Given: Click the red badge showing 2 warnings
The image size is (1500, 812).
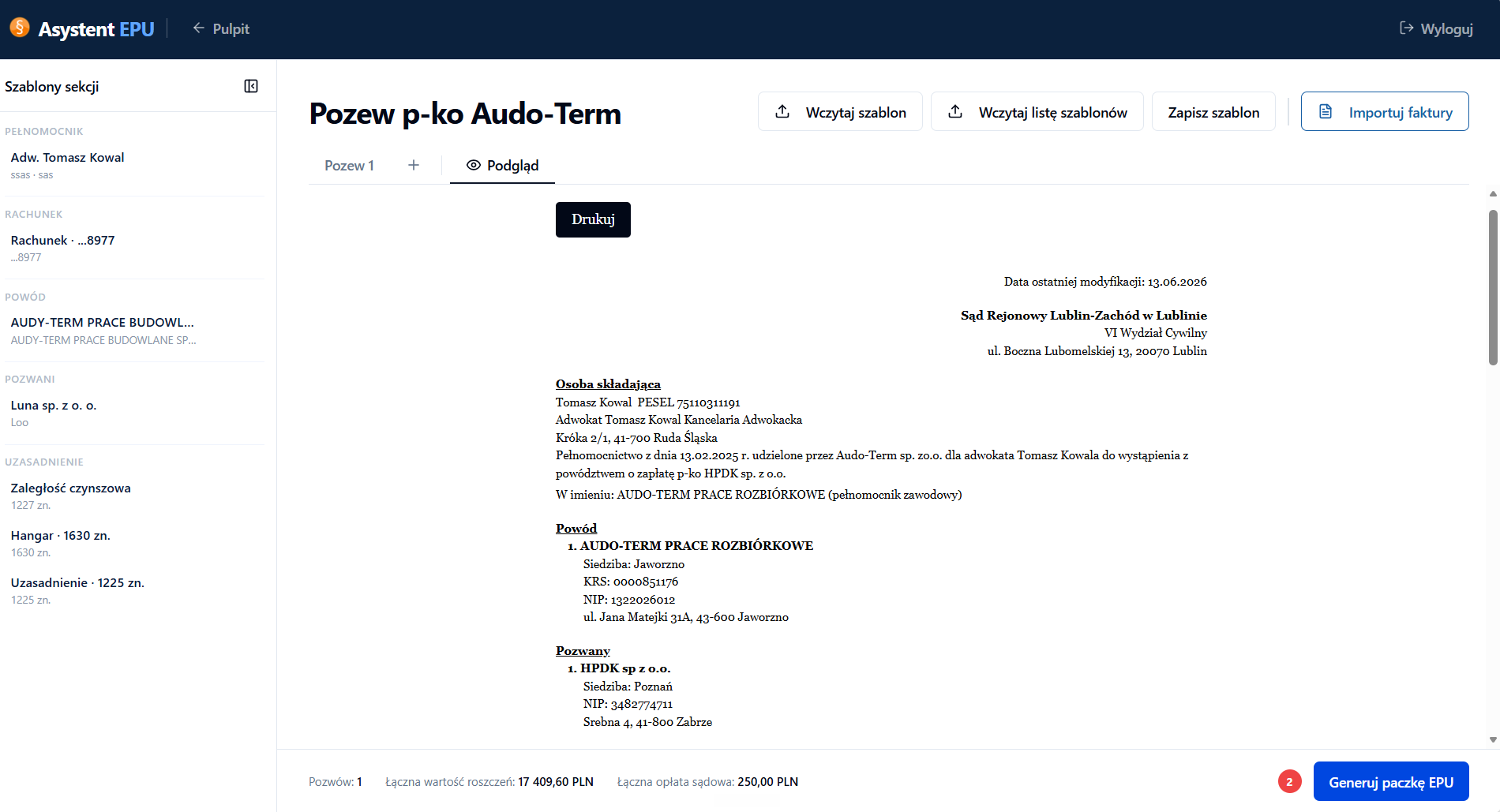Looking at the screenshot, I should point(1289,781).
